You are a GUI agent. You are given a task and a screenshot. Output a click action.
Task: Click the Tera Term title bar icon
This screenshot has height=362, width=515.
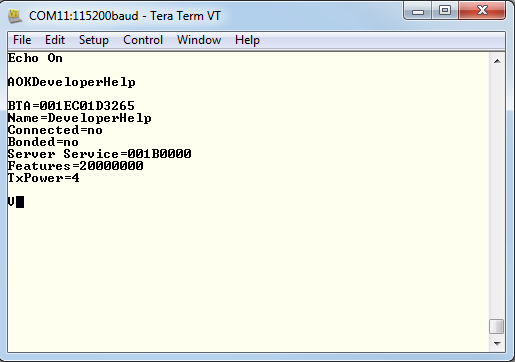click(x=15, y=16)
